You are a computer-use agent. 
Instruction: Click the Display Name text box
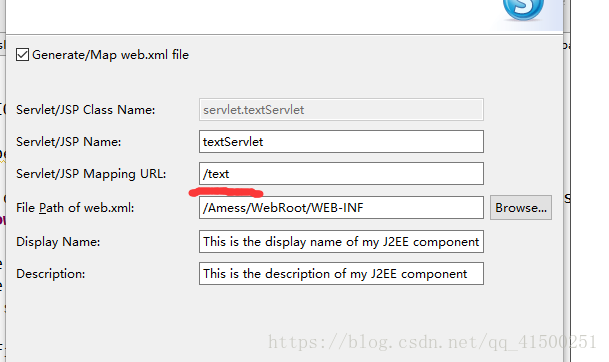coord(341,242)
